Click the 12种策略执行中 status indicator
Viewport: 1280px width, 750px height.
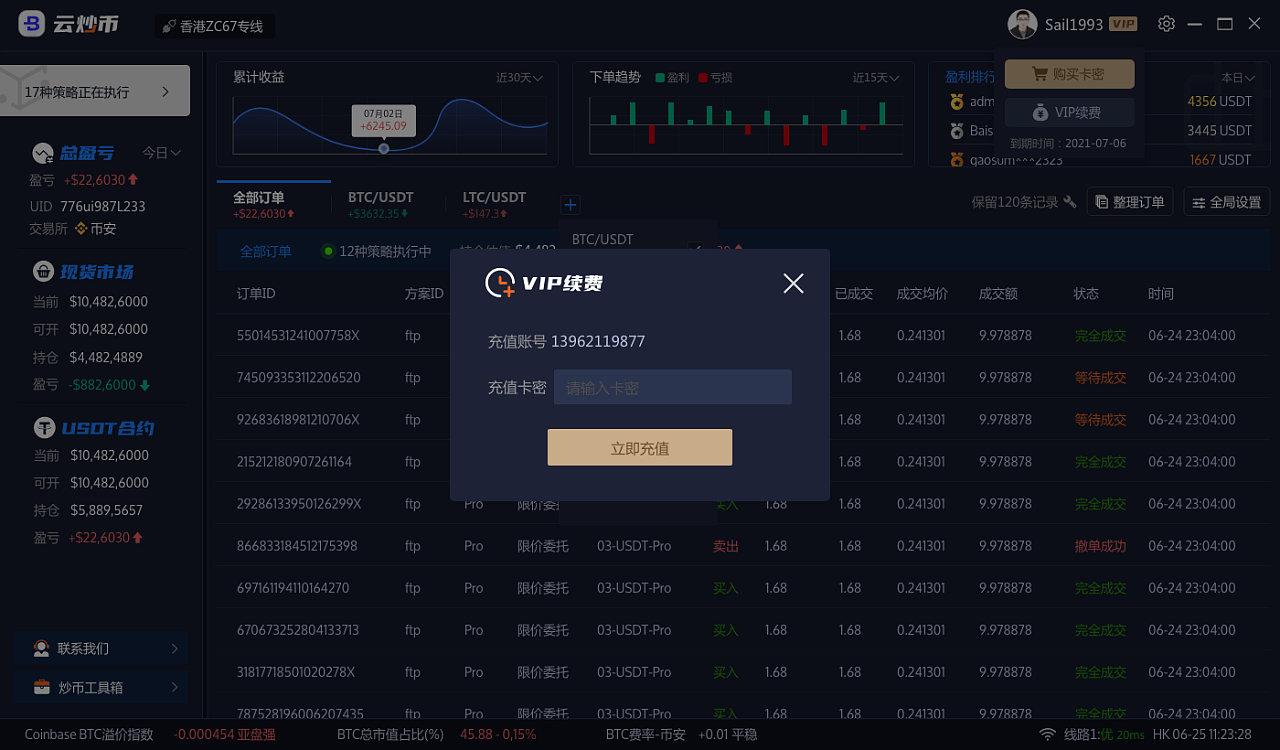(x=376, y=252)
